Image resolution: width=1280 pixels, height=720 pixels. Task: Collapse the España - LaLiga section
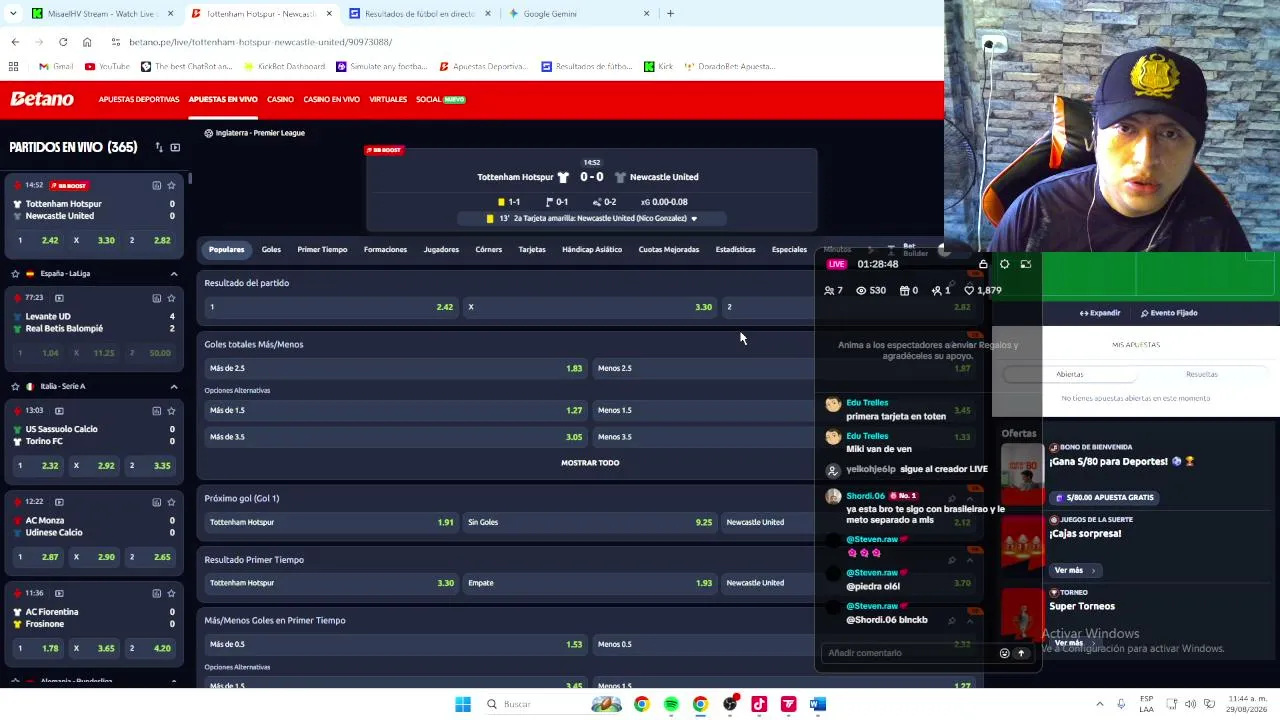(174, 273)
